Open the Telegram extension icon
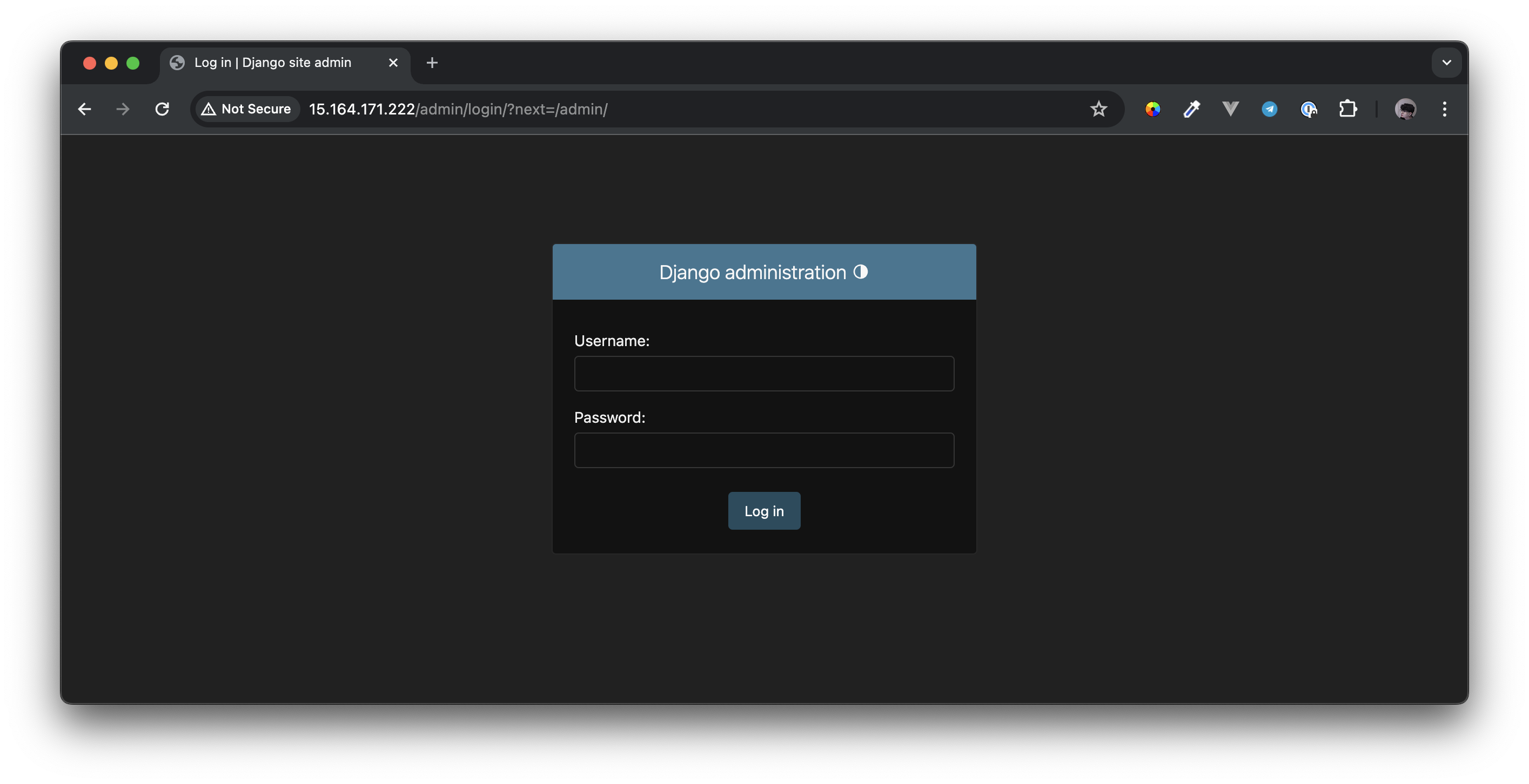 tap(1269, 109)
